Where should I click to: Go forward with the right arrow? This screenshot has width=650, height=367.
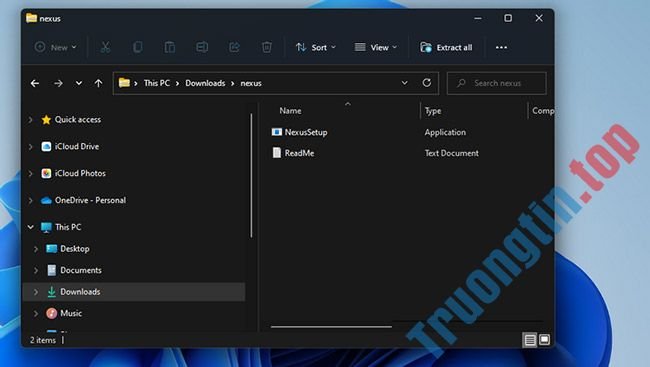click(58, 83)
